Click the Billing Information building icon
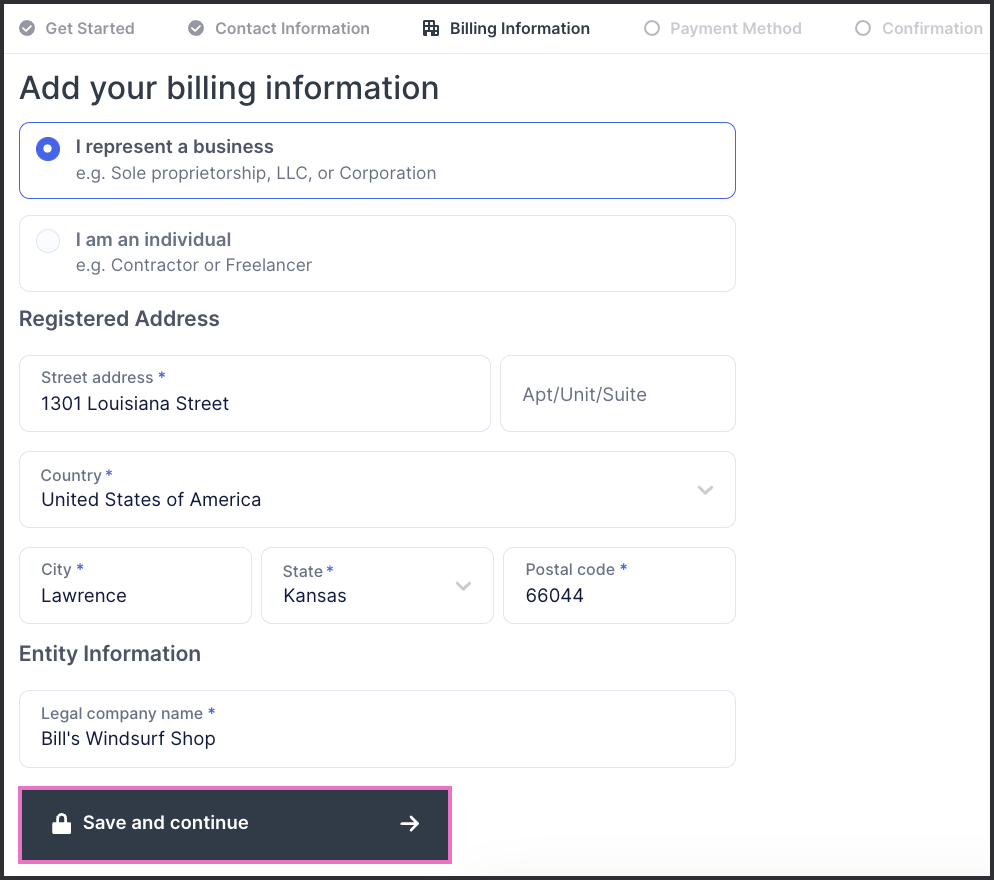 tap(431, 29)
